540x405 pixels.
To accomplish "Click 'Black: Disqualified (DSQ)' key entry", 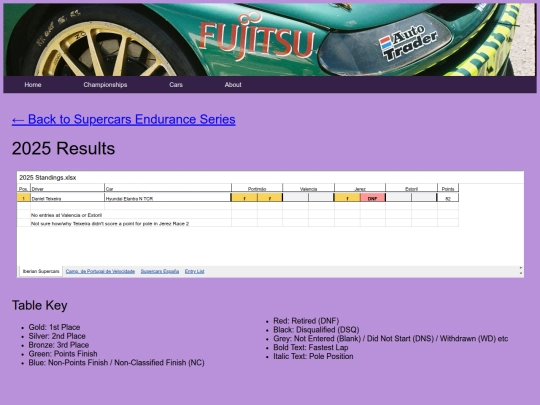I will tap(316, 330).
